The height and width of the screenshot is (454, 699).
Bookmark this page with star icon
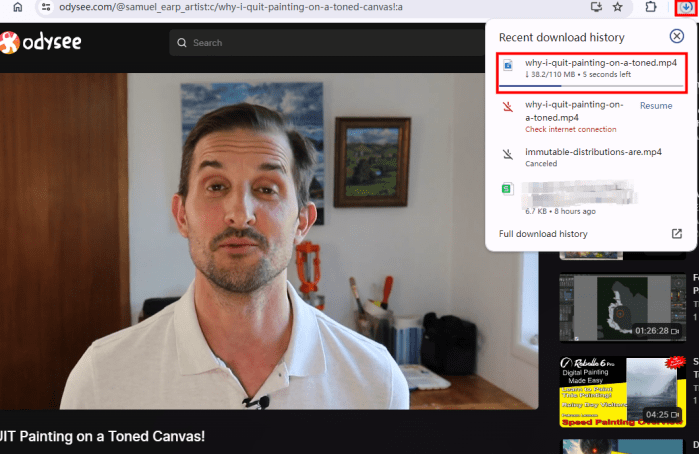click(618, 7)
